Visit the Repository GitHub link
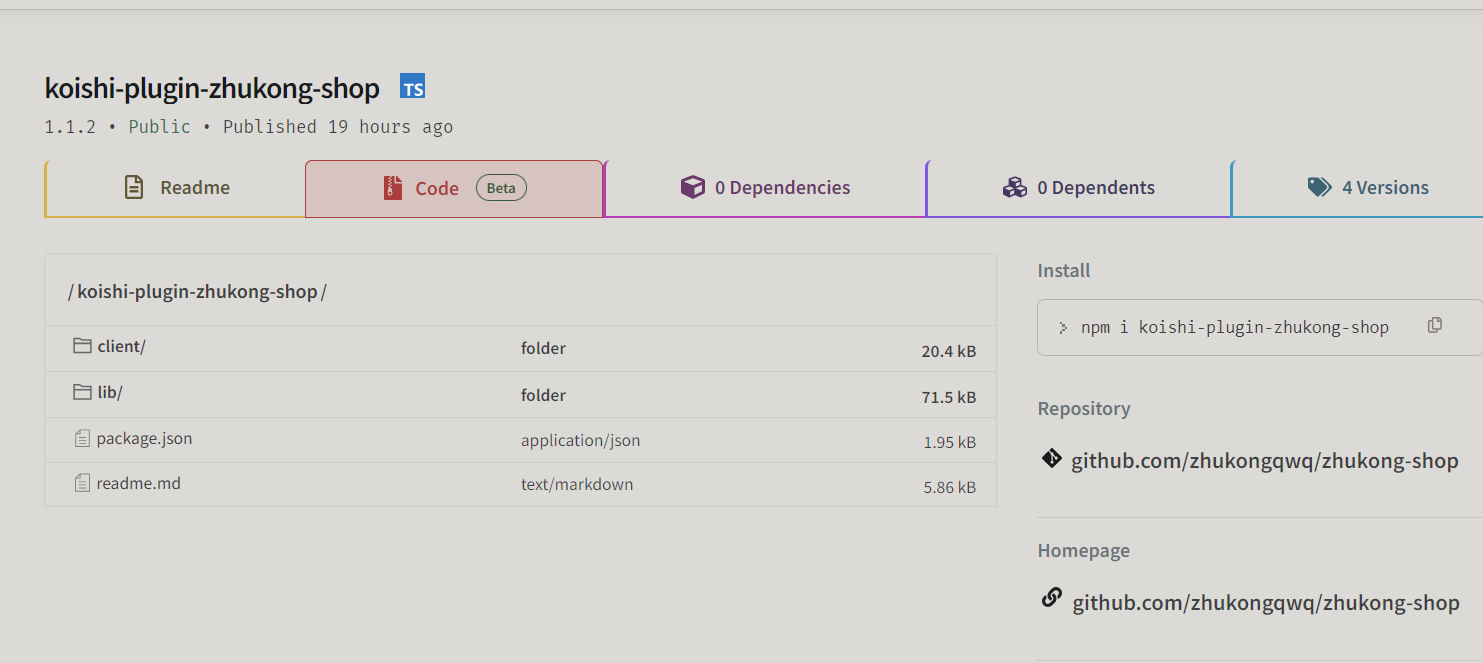The image size is (1483, 663). pyautogui.click(x=1264, y=461)
